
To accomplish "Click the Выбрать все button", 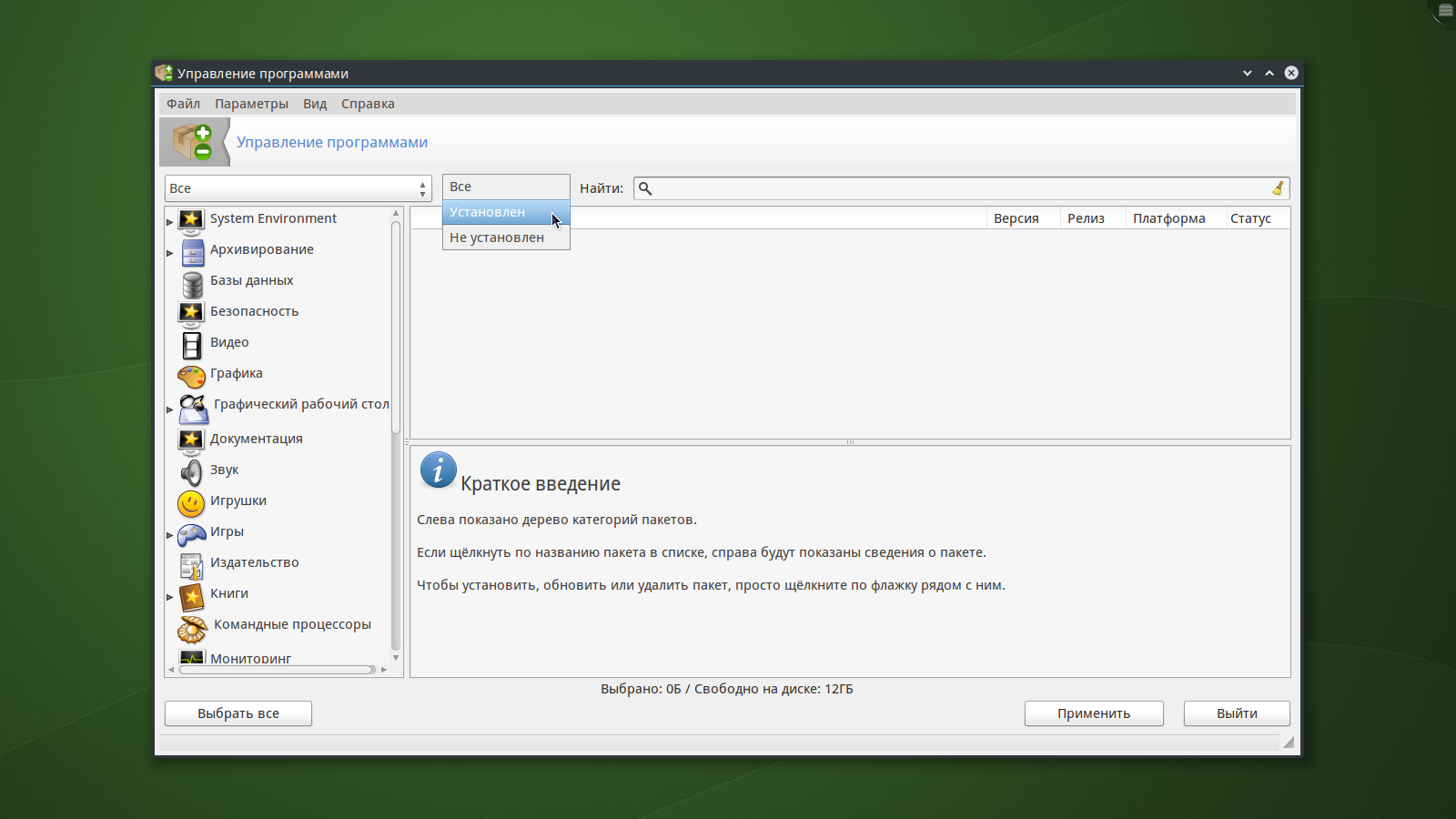I will (x=238, y=713).
